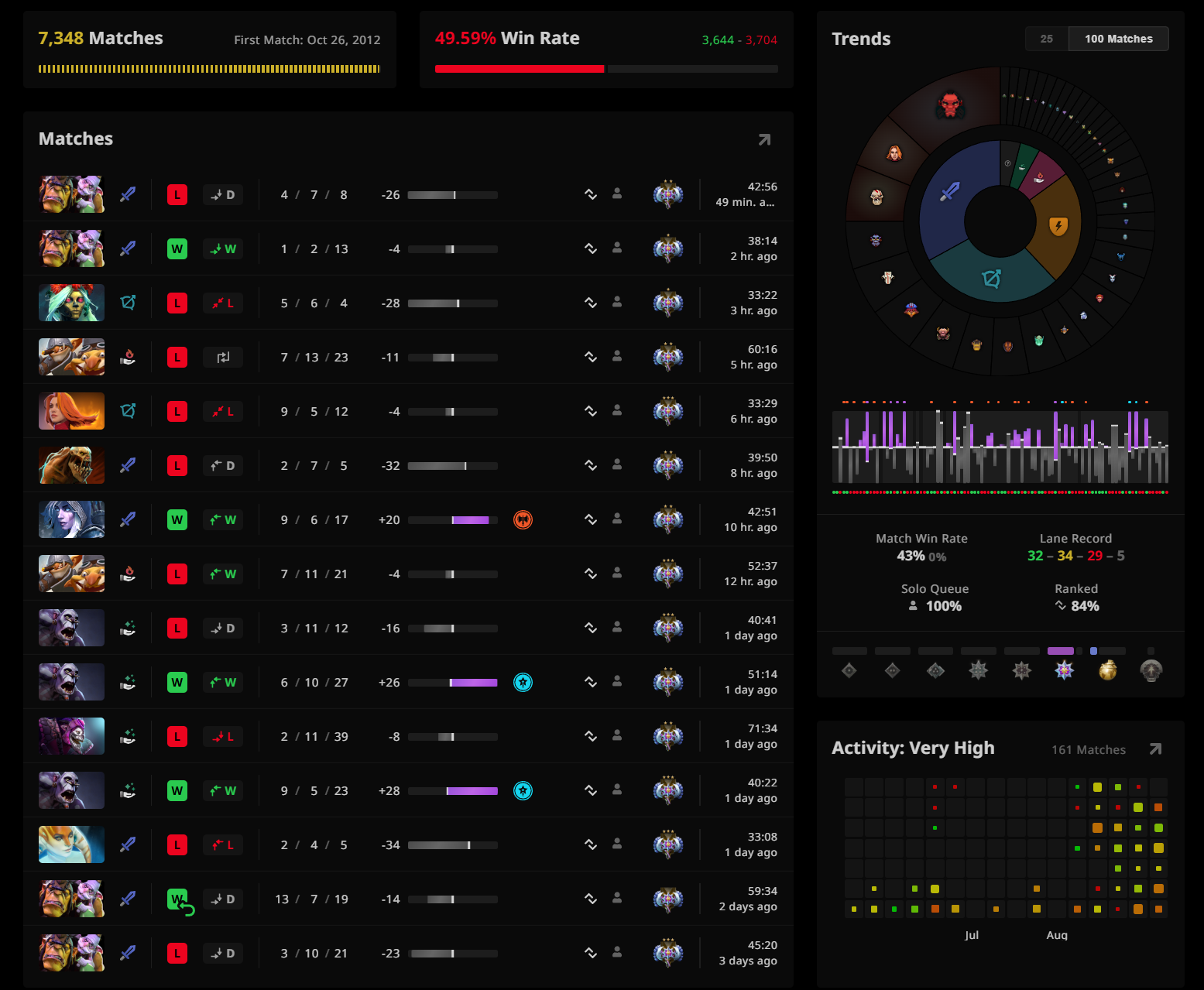Select the bow segment in Trends donut

tap(992, 279)
